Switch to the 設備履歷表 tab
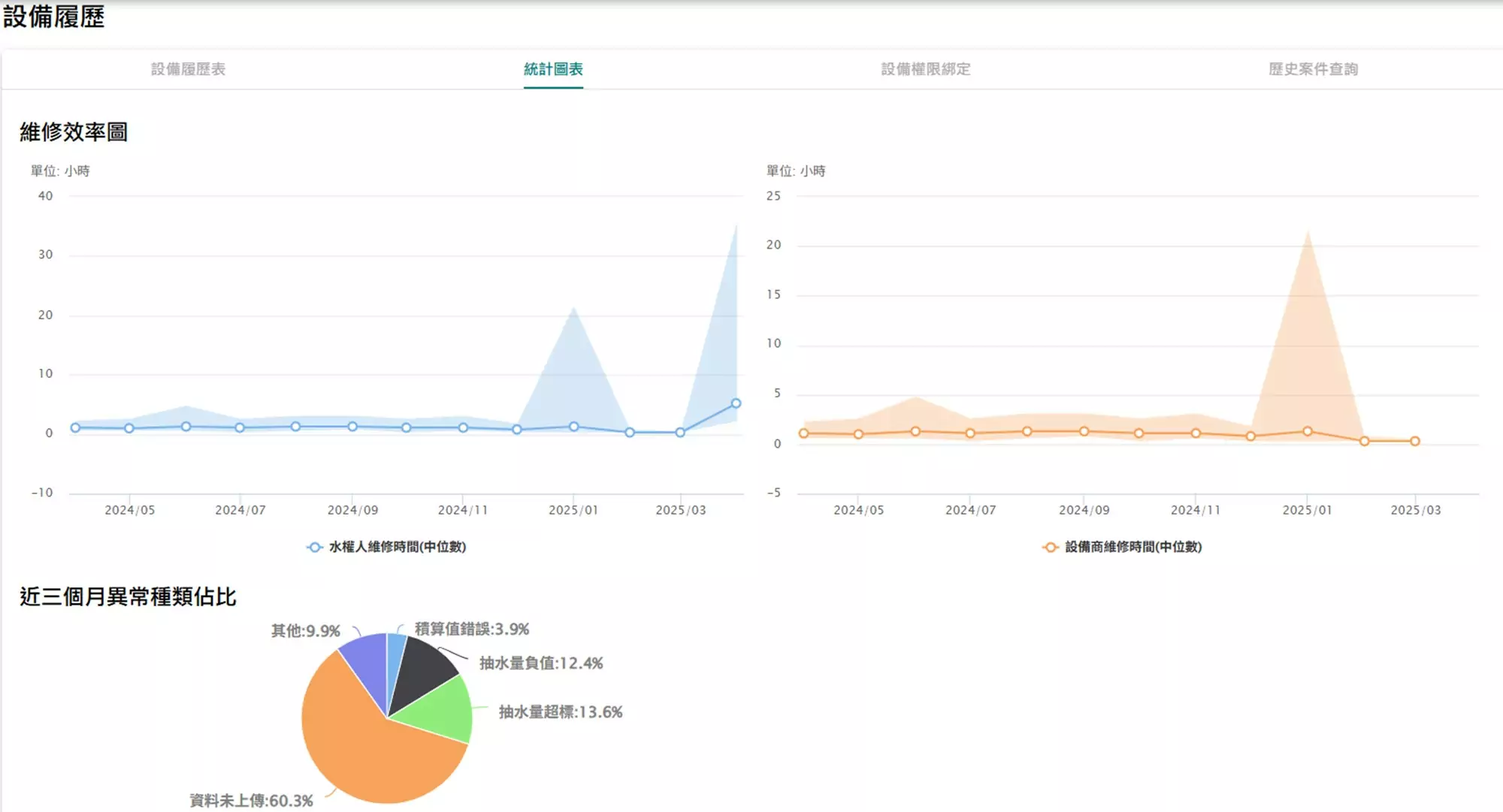Screen dimensions: 1503x812 click(x=188, y=69)
